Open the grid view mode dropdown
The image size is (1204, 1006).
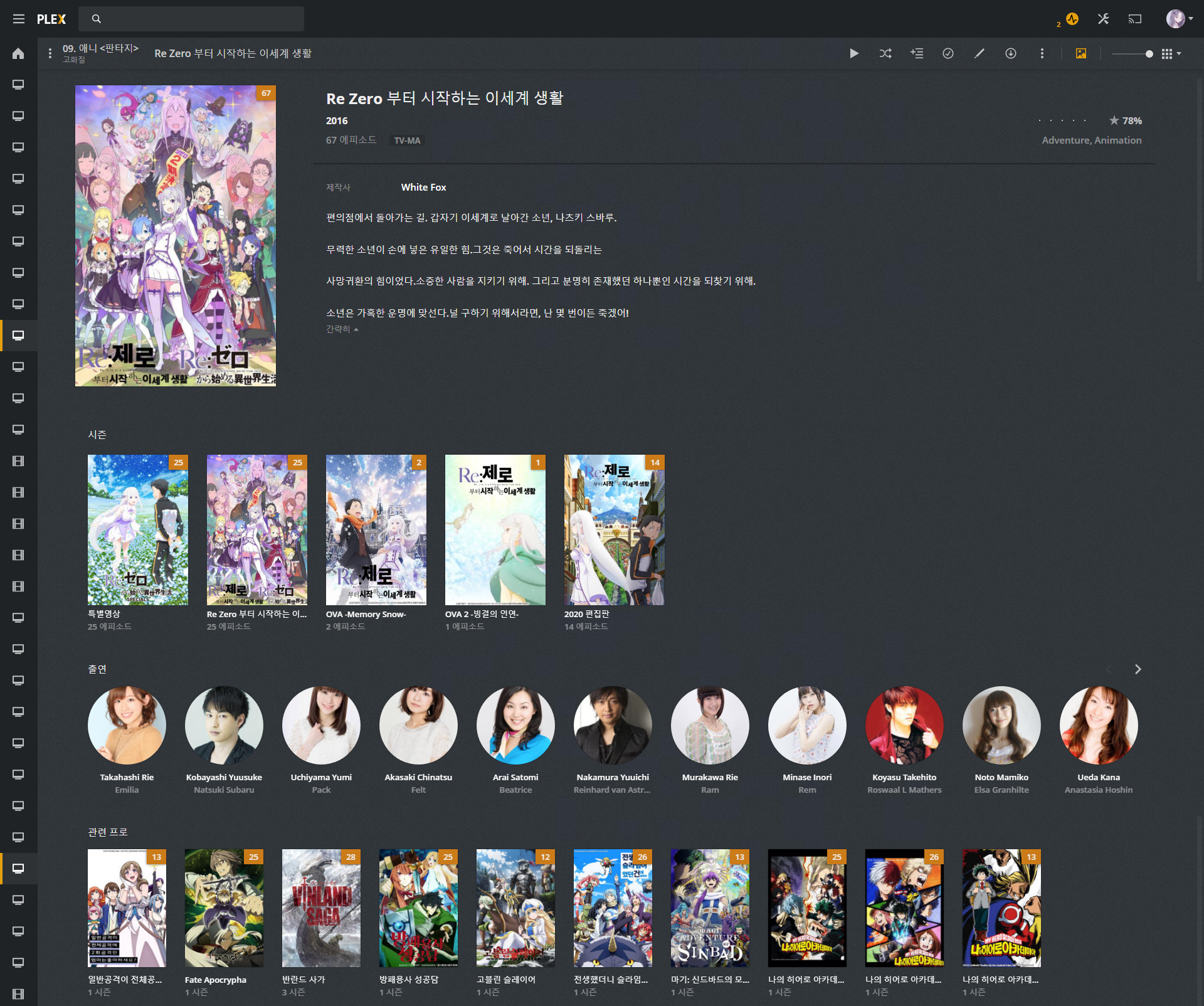[x=1171, y=54]
